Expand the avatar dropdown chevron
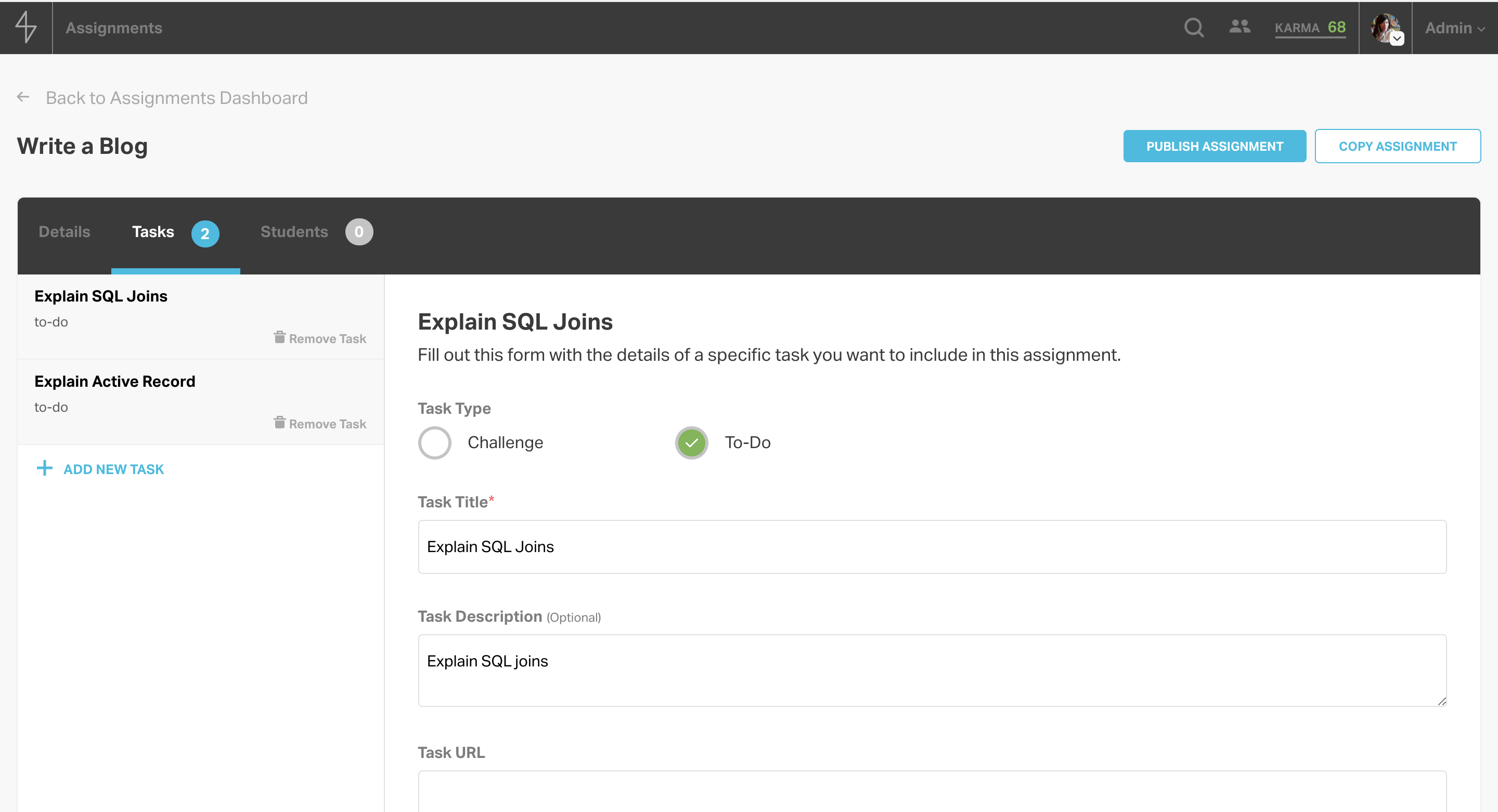1498x812 pixels. click(x=1397, y=39)
